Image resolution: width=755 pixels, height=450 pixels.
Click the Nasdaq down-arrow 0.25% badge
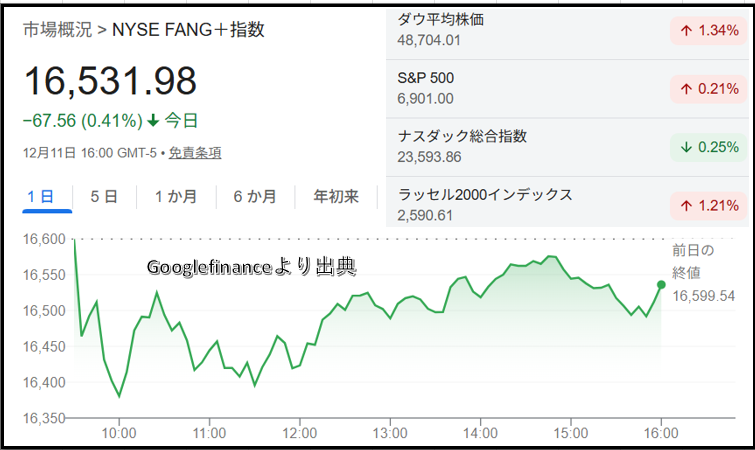(708, 147)
